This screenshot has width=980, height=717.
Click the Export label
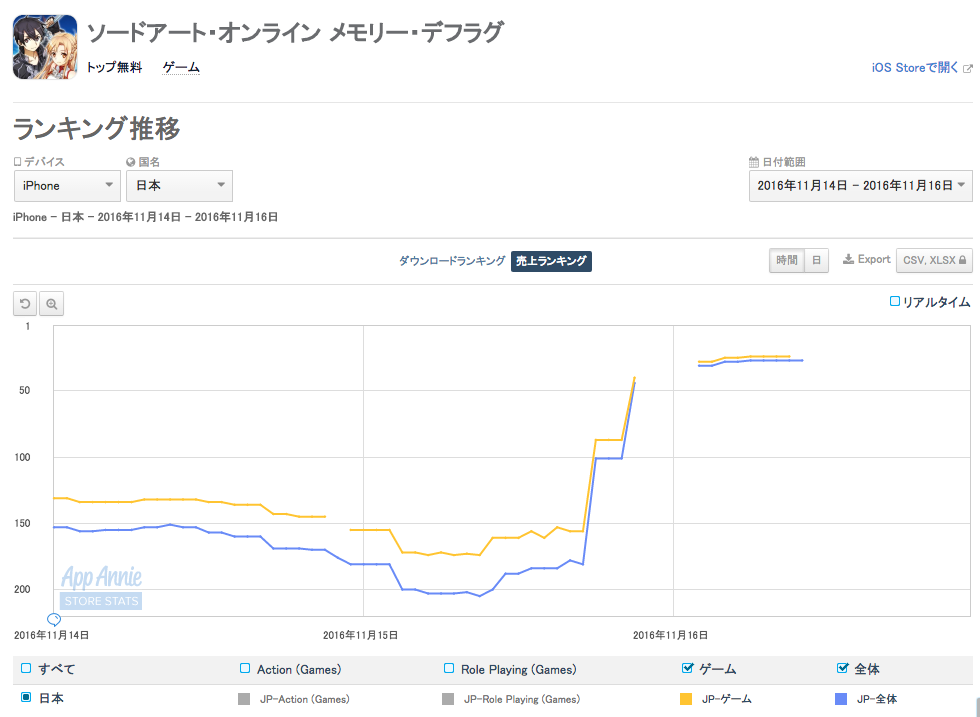point(874,259)
